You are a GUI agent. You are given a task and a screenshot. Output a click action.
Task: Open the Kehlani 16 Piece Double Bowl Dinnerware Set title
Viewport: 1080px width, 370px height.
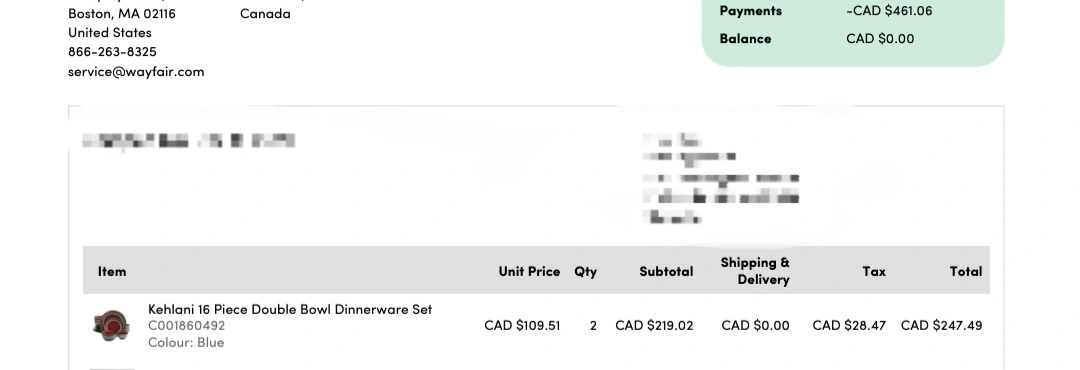[x=290, y=309]
